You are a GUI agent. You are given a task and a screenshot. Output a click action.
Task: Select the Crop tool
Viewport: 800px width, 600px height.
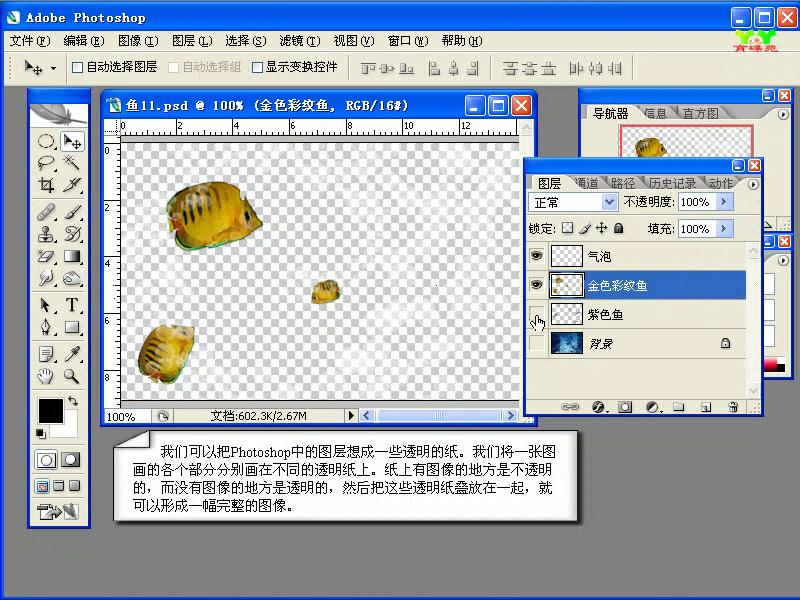coord(46,185)
